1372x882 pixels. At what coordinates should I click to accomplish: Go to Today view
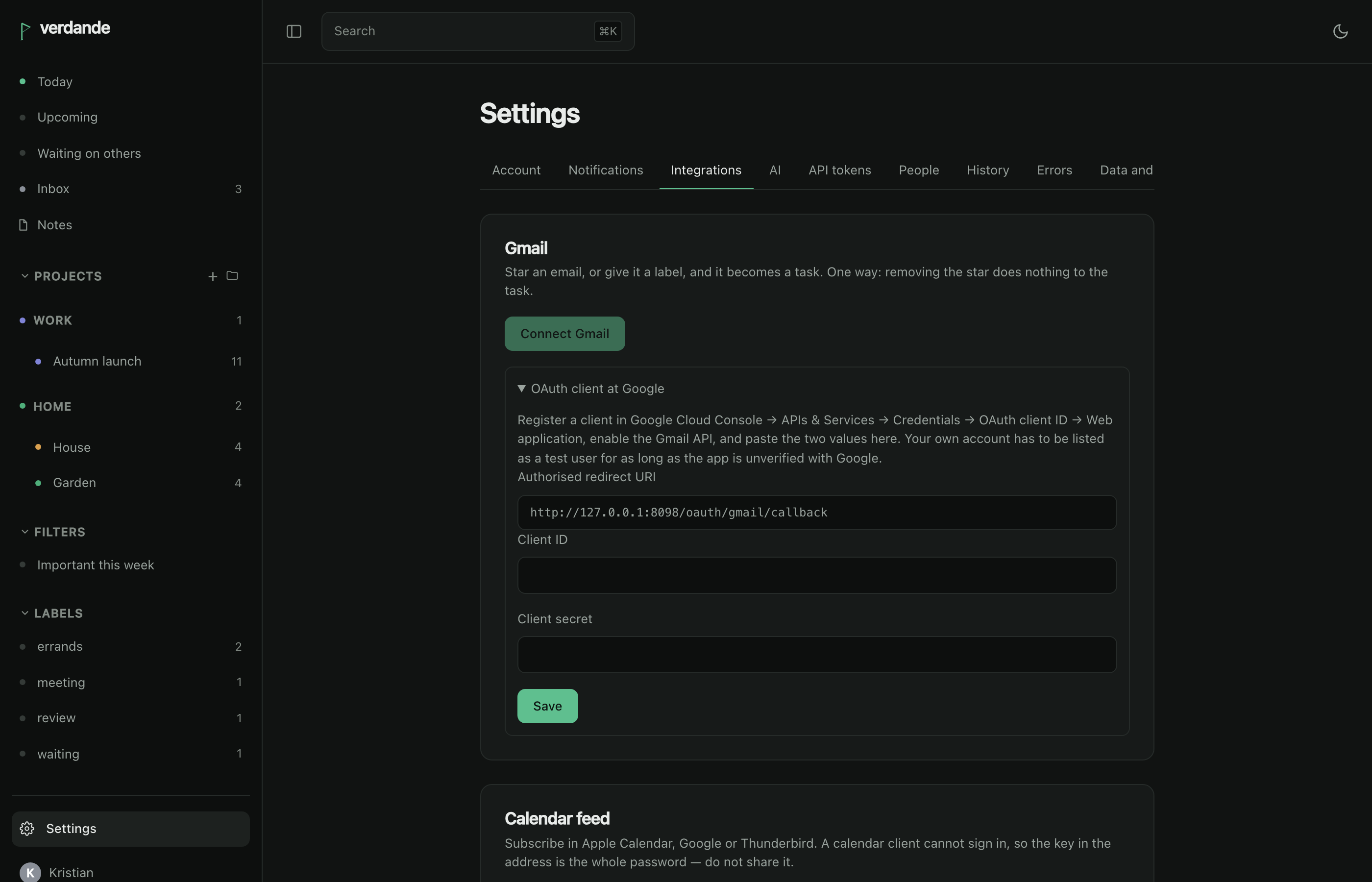[x=130, y=82]
